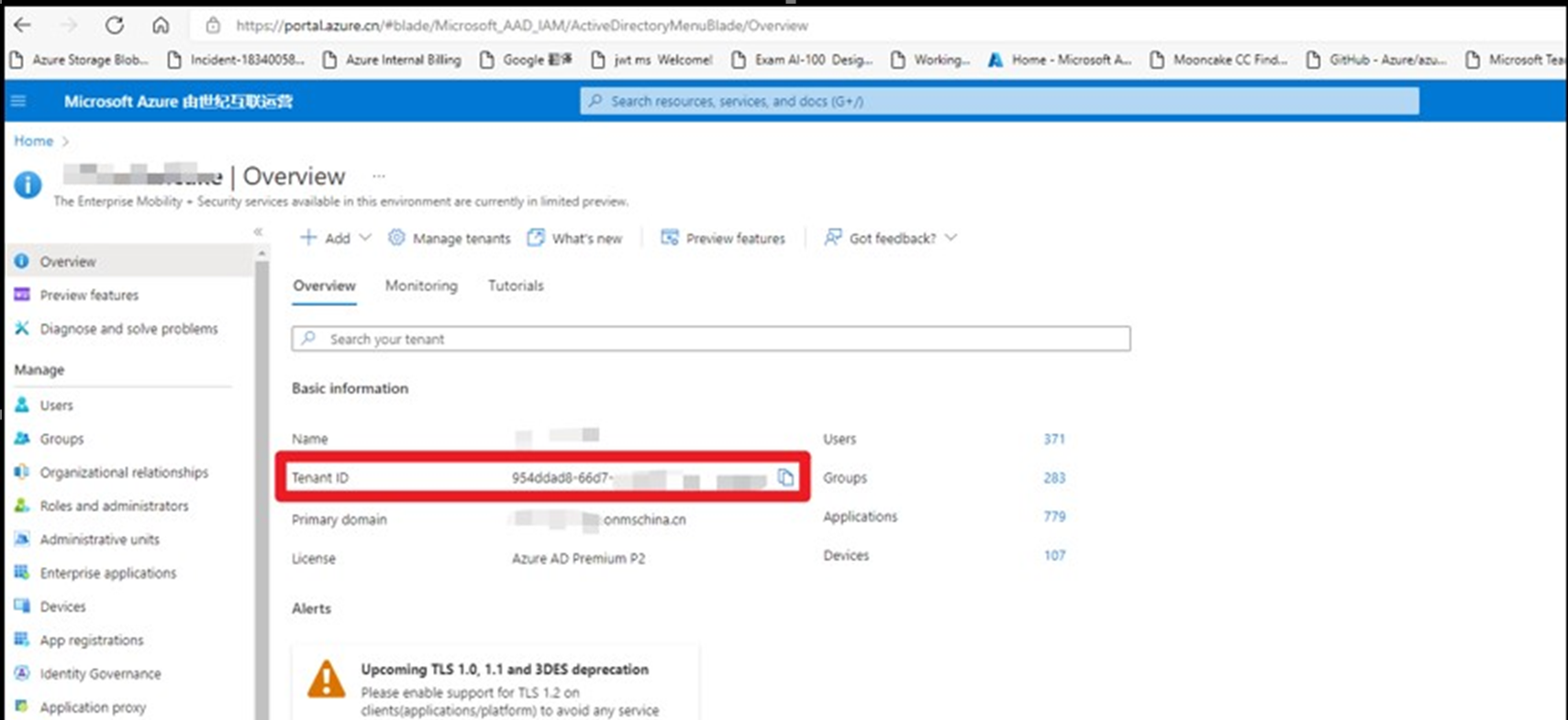The image size is (1568, 720).
Task: Click the Got feedback person icon
Action: coord(832,238)
